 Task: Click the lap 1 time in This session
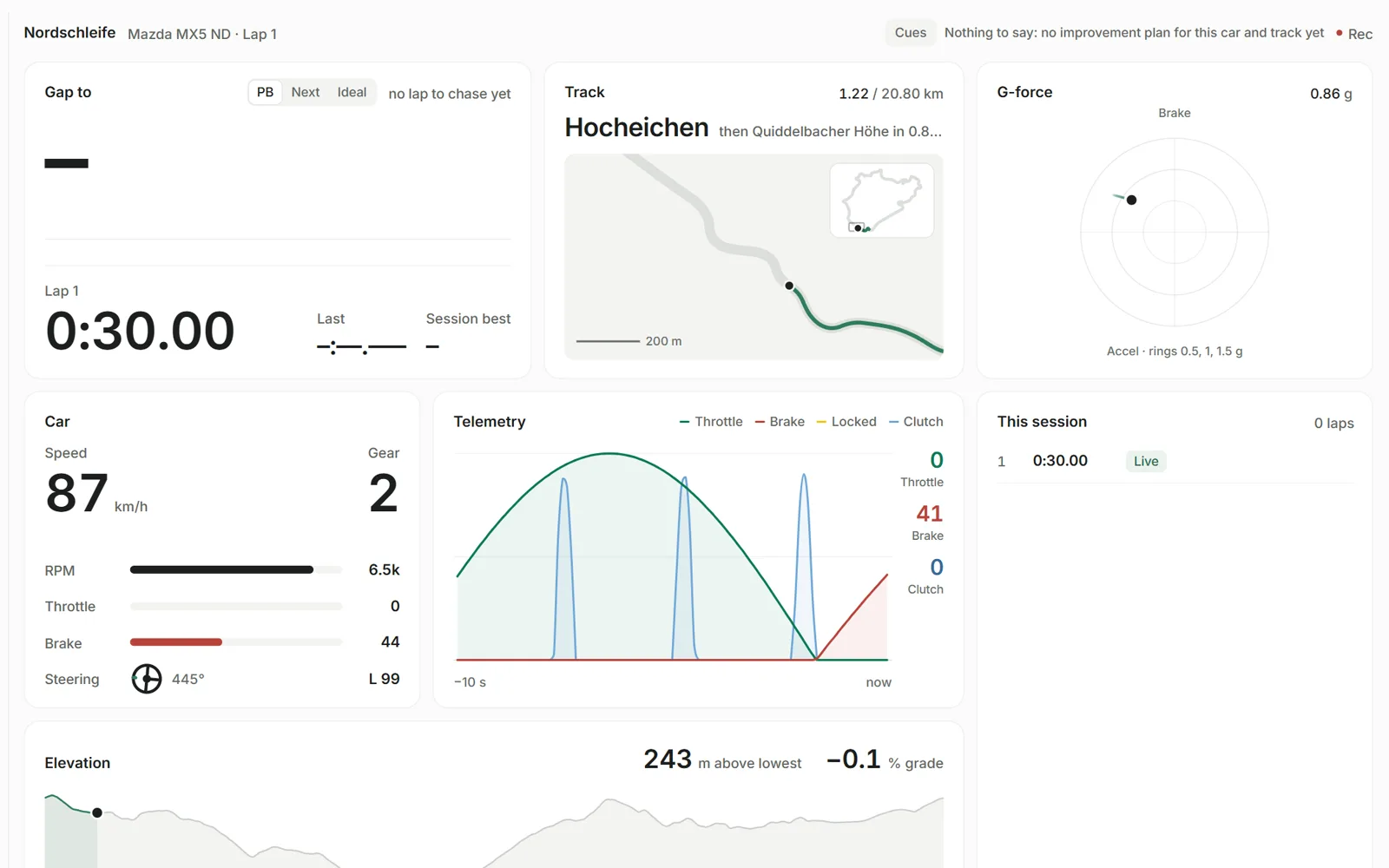point(1060,461)
